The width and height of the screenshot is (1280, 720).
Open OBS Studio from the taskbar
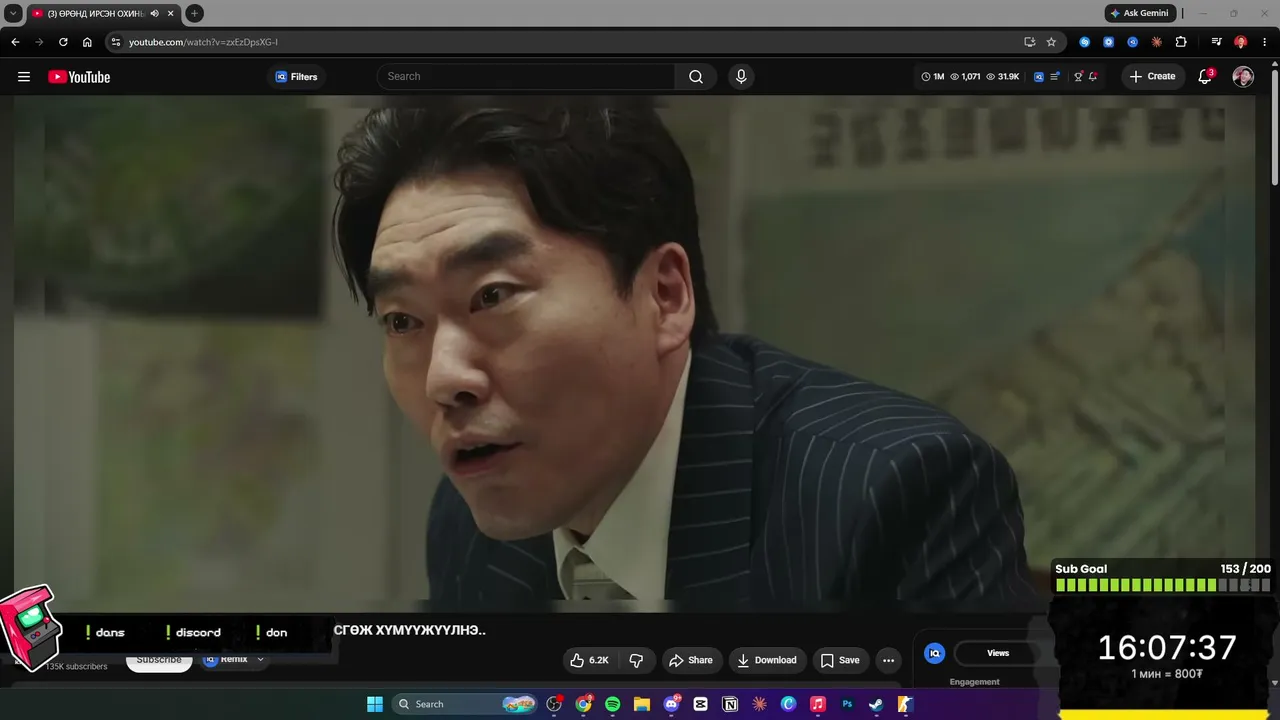(554, 704)
